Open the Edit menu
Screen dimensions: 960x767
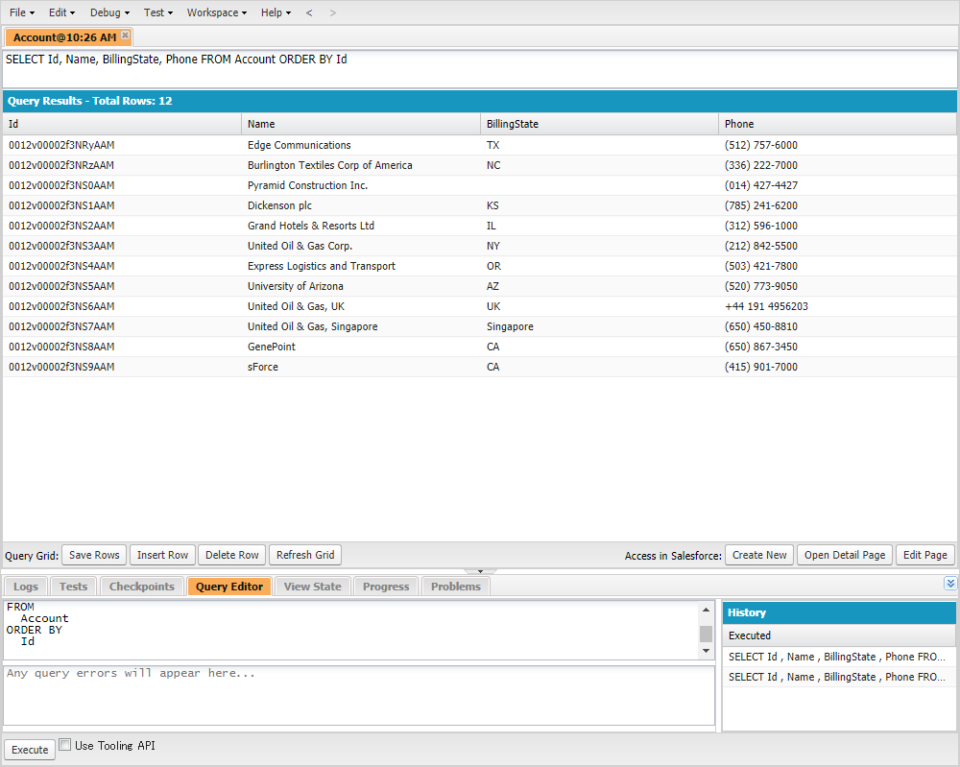coord(61,13)
